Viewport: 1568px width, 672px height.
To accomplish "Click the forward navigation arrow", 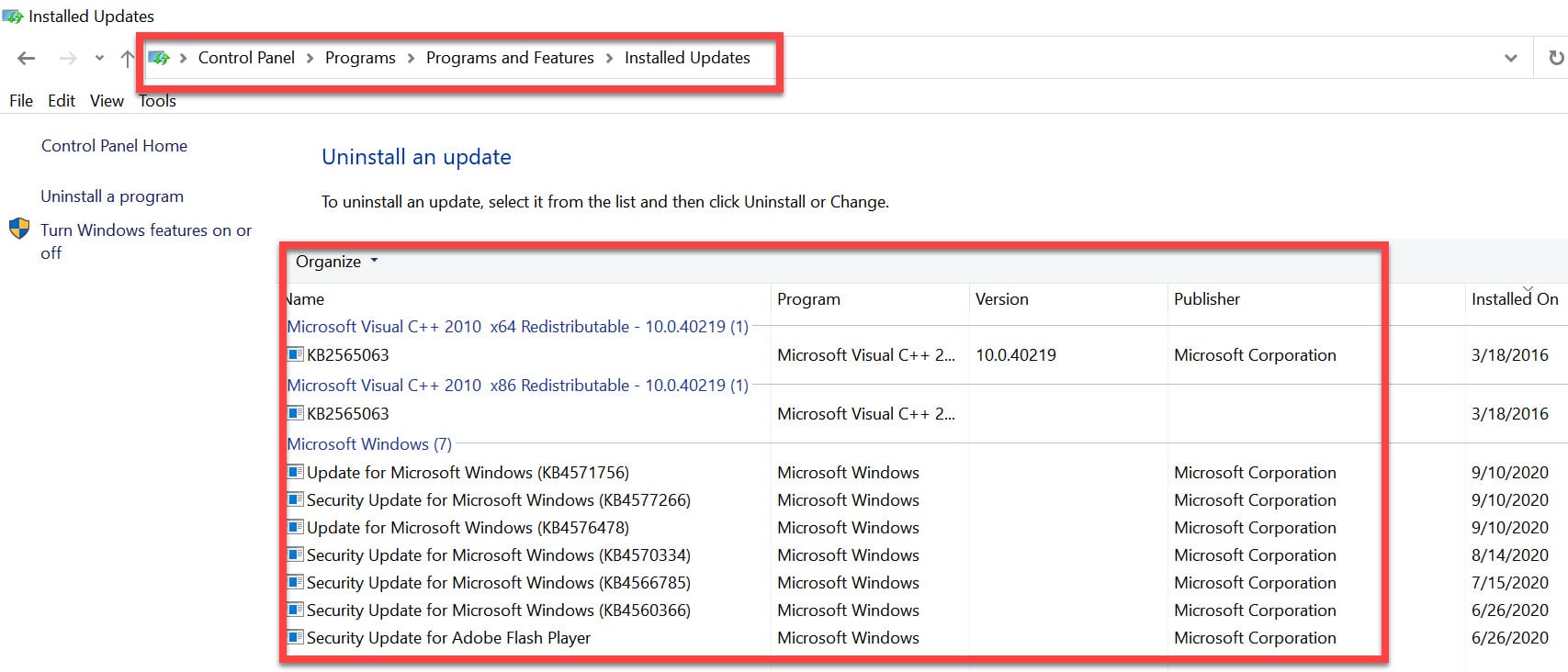I will pos(68,59).
